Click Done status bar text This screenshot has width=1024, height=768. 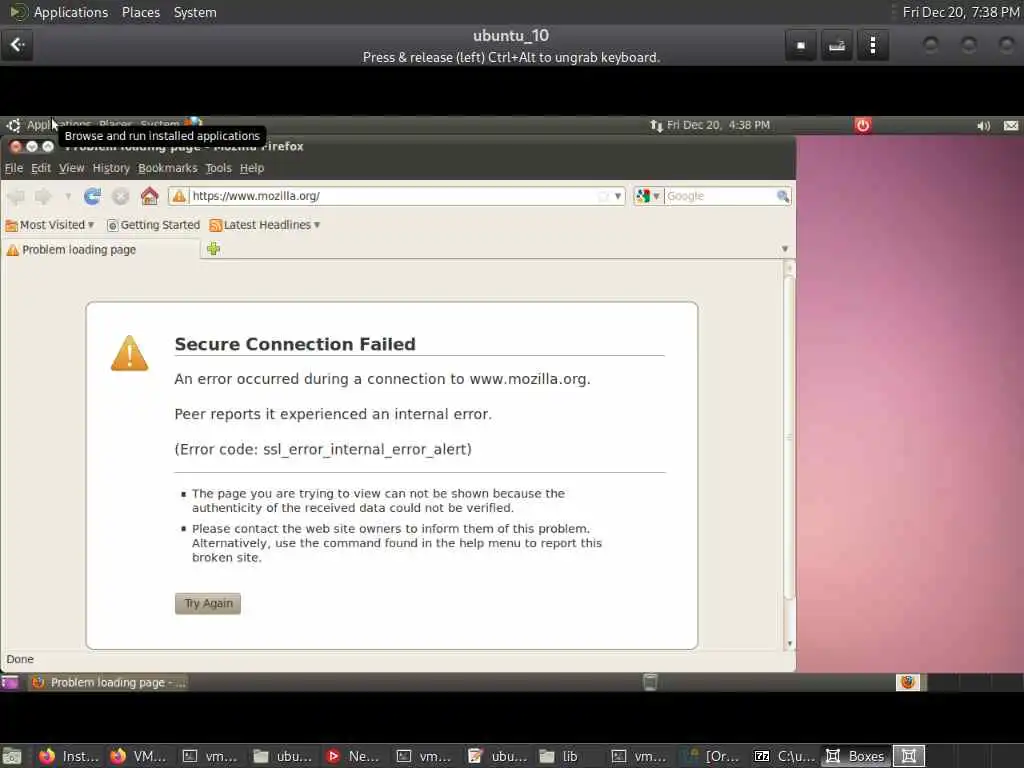point(20,660)
